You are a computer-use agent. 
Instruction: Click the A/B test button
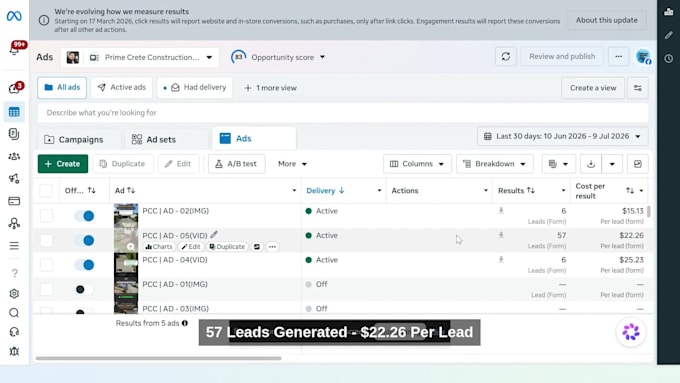236,164
